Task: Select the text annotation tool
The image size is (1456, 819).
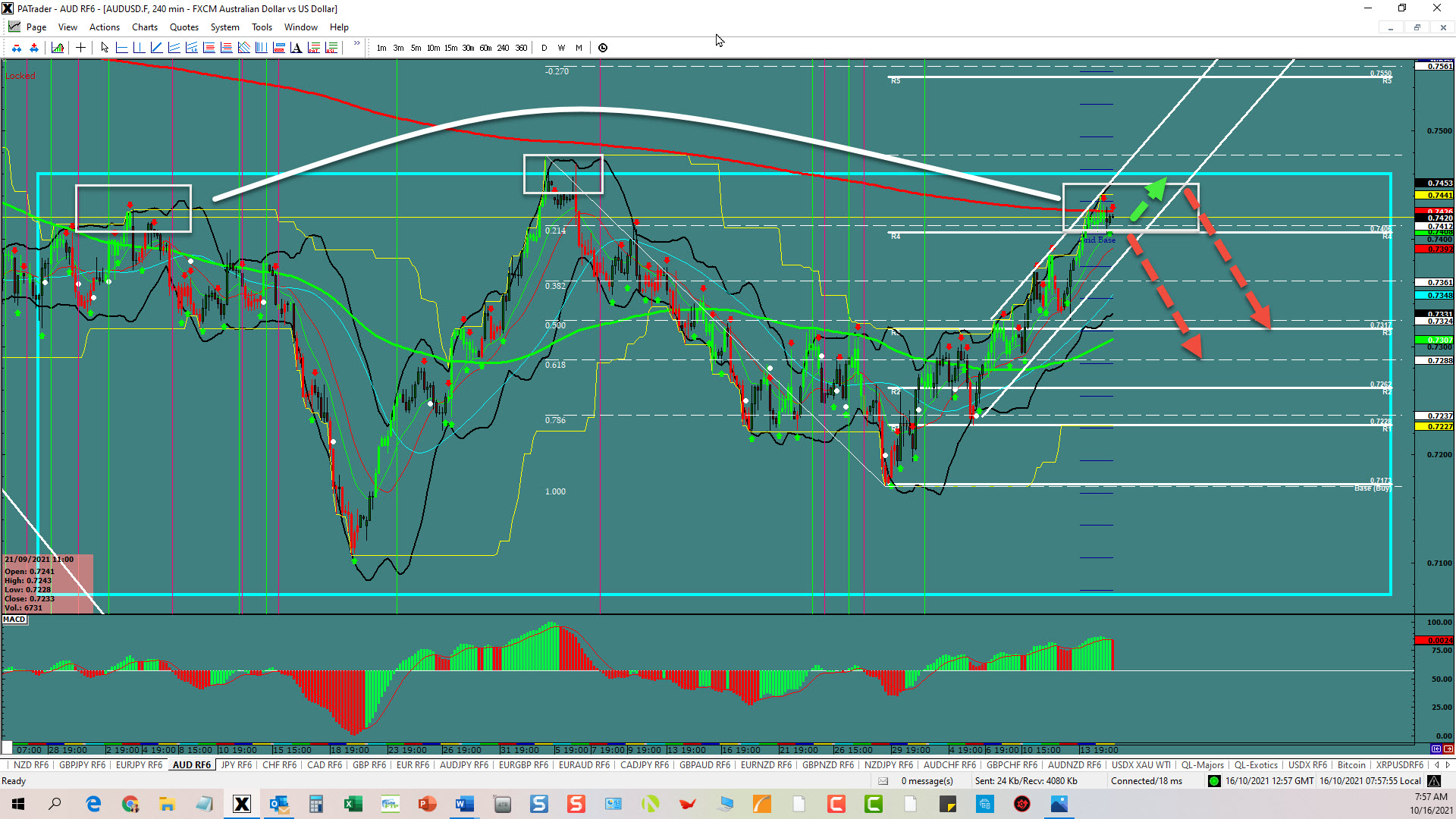Action: [x=296, y=48]
